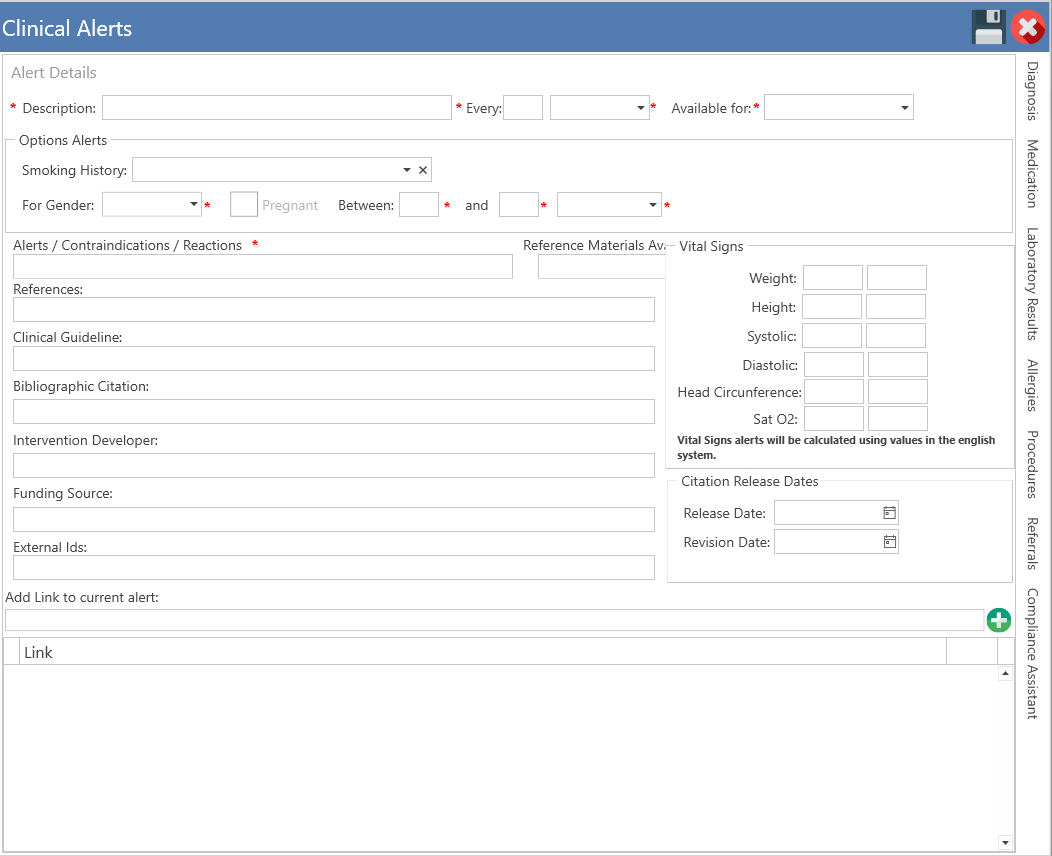This screenshot has width=1052, height=856.
Task: Focus the first Sat O2 field
Action: [x=834, y=419]
